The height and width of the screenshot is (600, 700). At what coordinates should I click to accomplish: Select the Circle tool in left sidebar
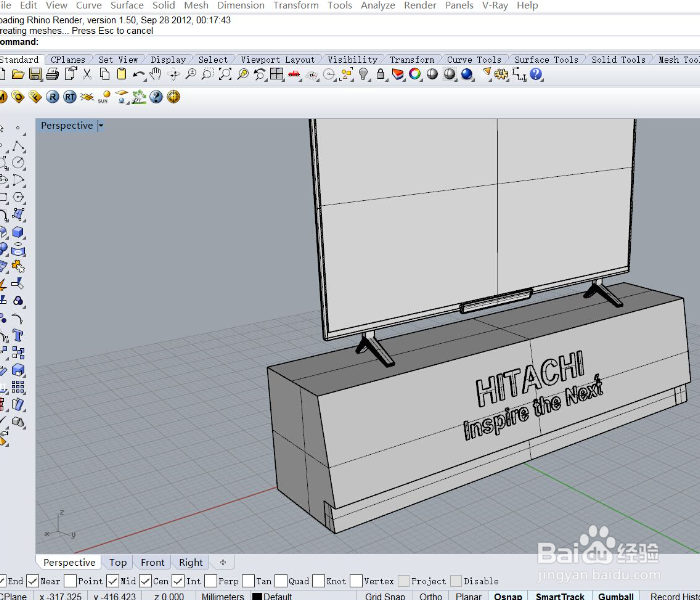pyautogui.click(x=18, y=163)
